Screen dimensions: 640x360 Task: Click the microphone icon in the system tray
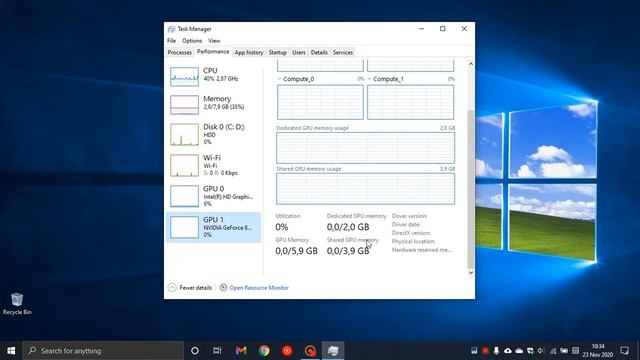tap(496, 351)
